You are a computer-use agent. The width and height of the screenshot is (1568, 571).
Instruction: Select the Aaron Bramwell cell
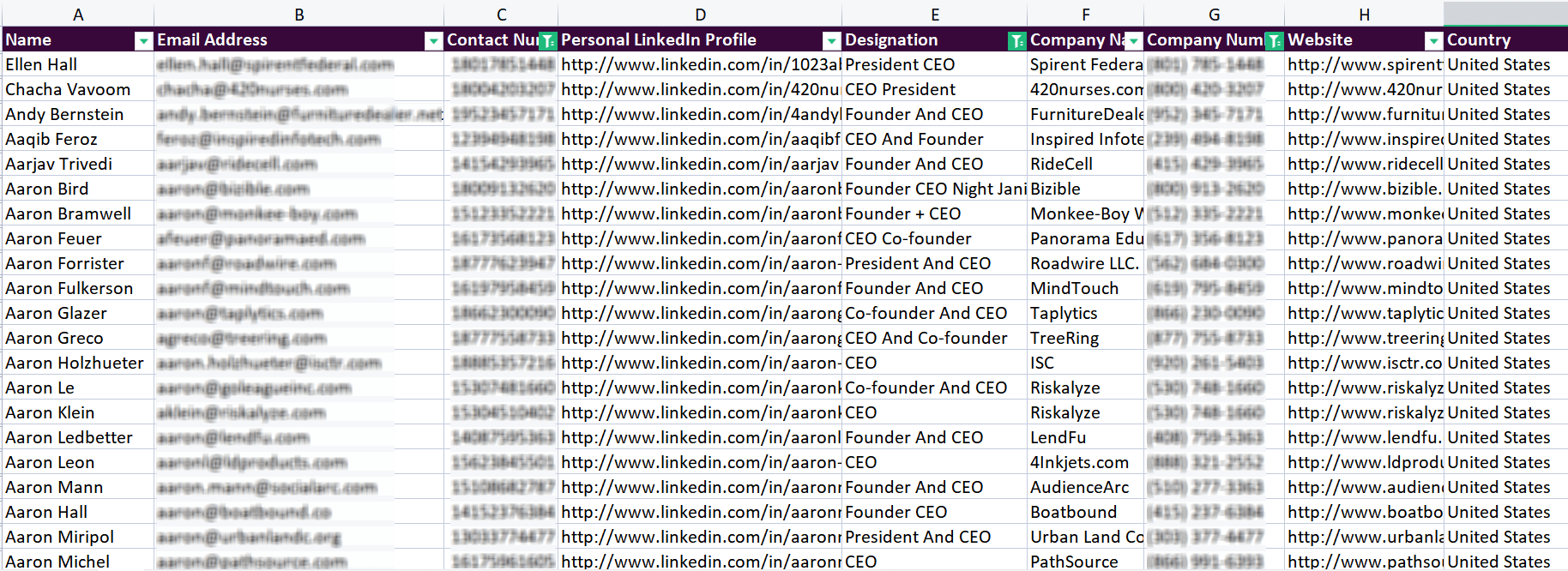(x=78, y=213)
